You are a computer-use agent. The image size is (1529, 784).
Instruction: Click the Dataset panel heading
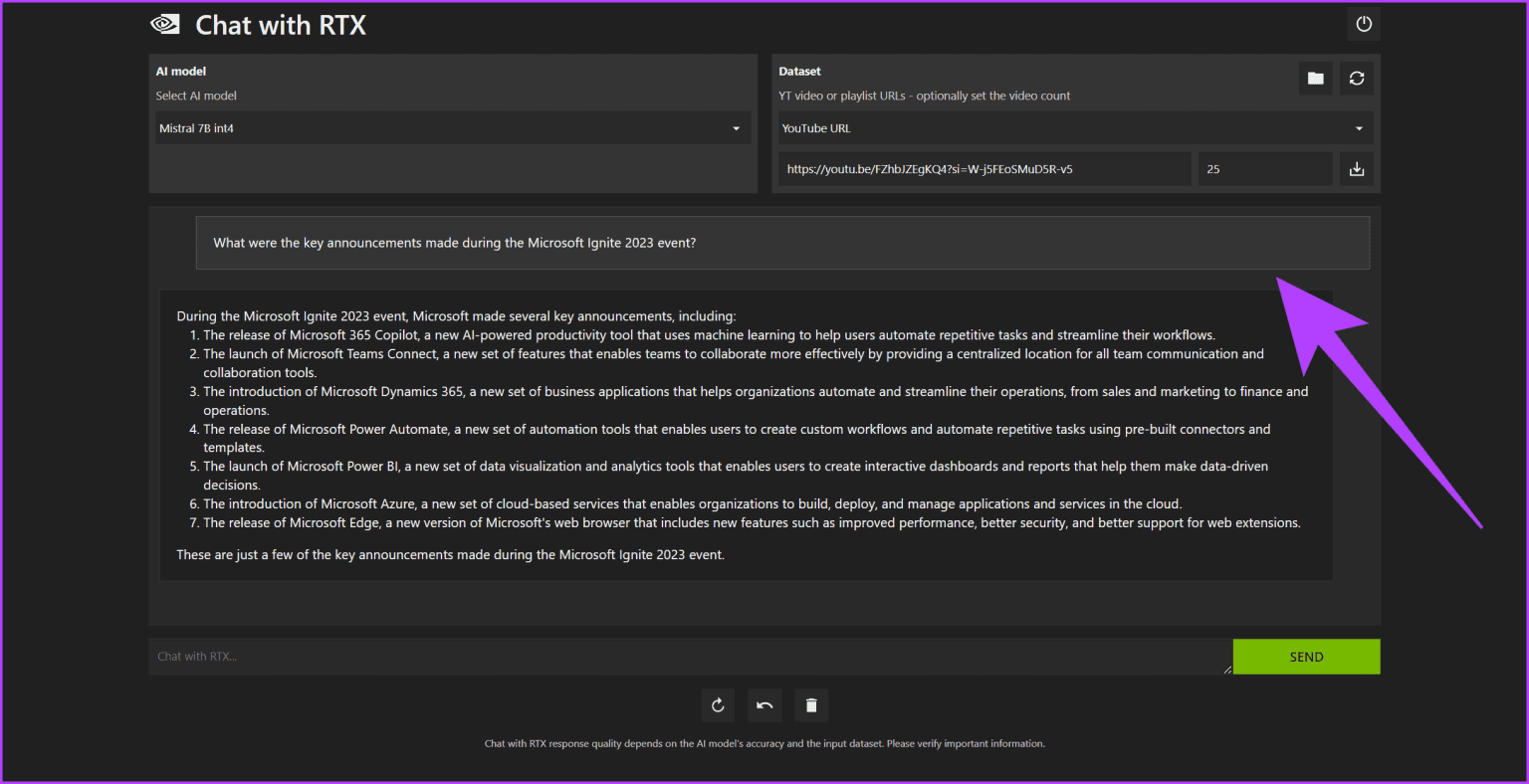tap(800, 72)
